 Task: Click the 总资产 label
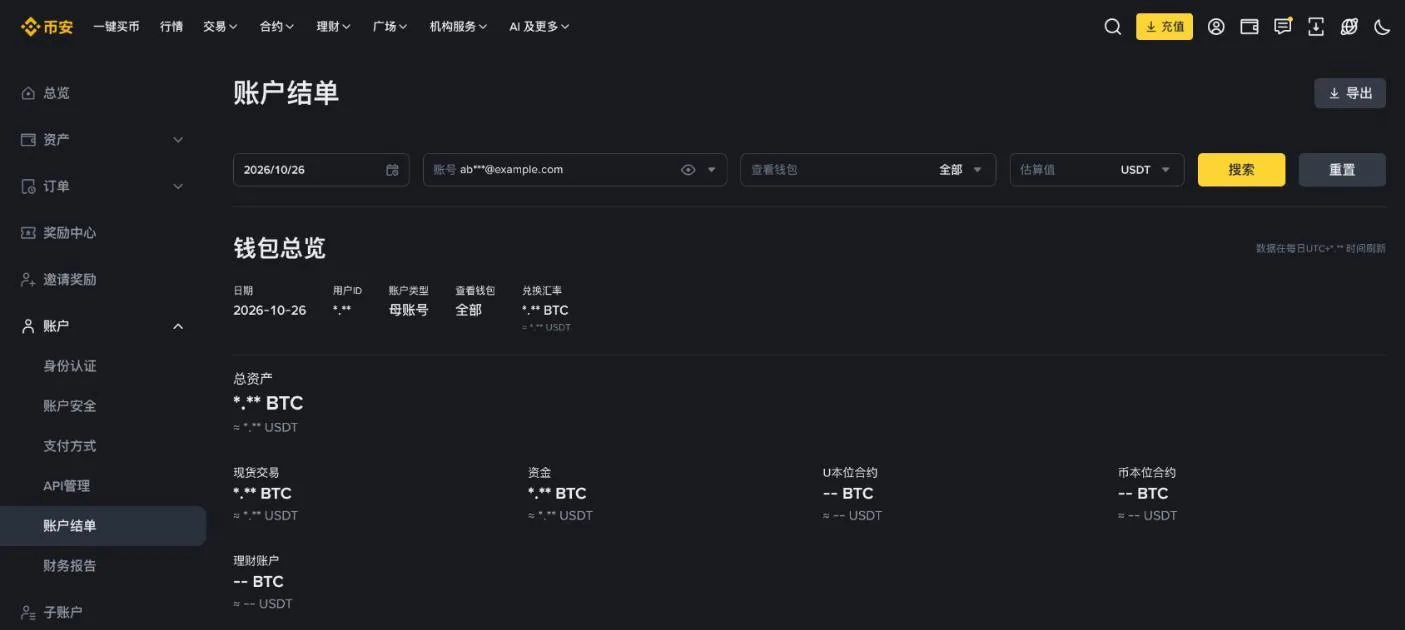[252, 379]
